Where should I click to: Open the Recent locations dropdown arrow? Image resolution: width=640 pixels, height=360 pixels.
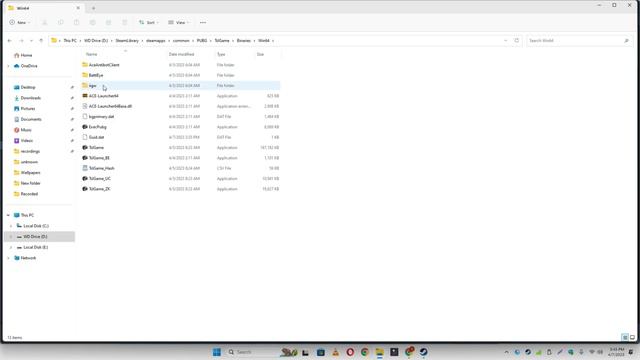(x=31, y=40)
